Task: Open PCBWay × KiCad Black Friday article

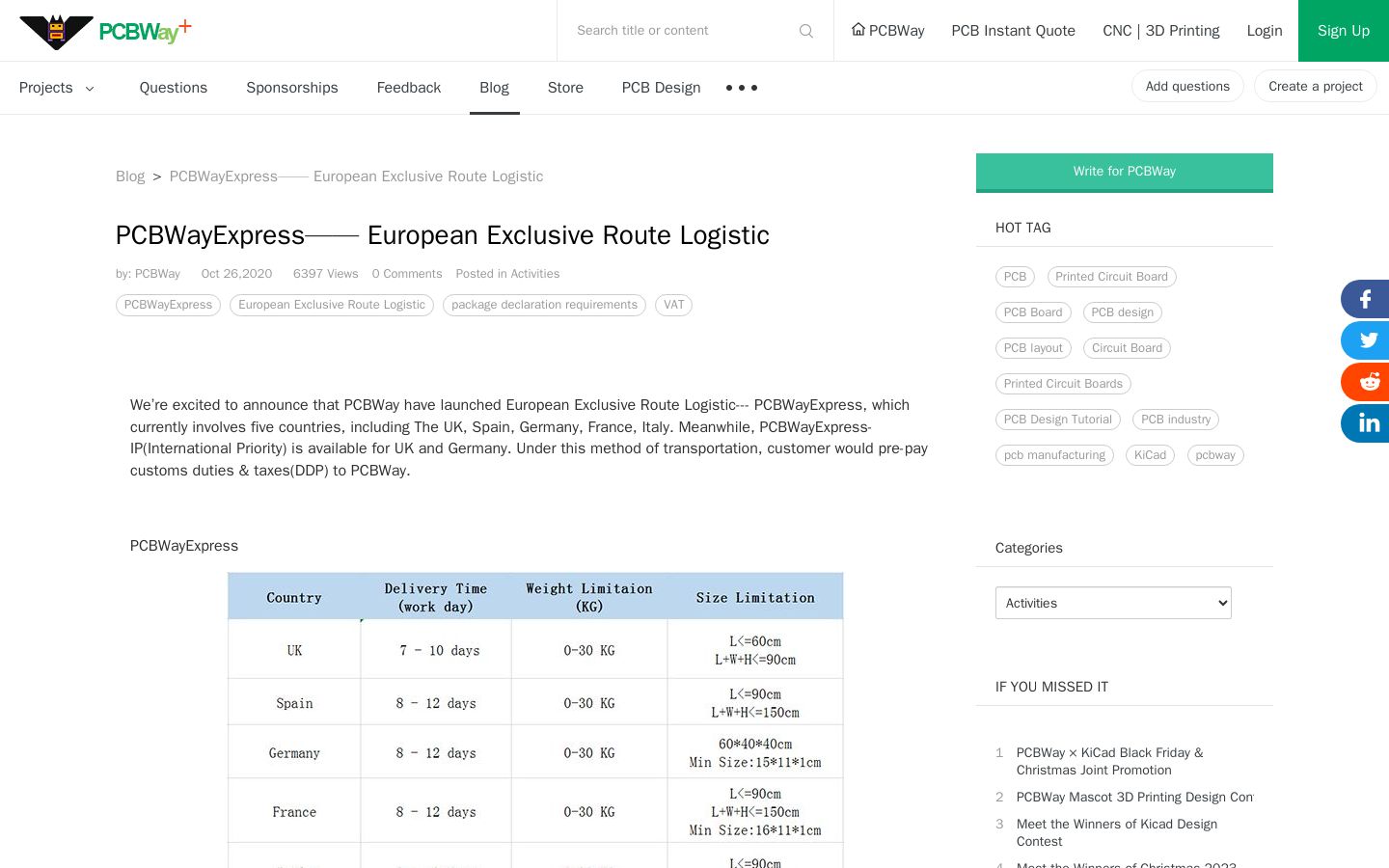Action: click(1109, 761)
